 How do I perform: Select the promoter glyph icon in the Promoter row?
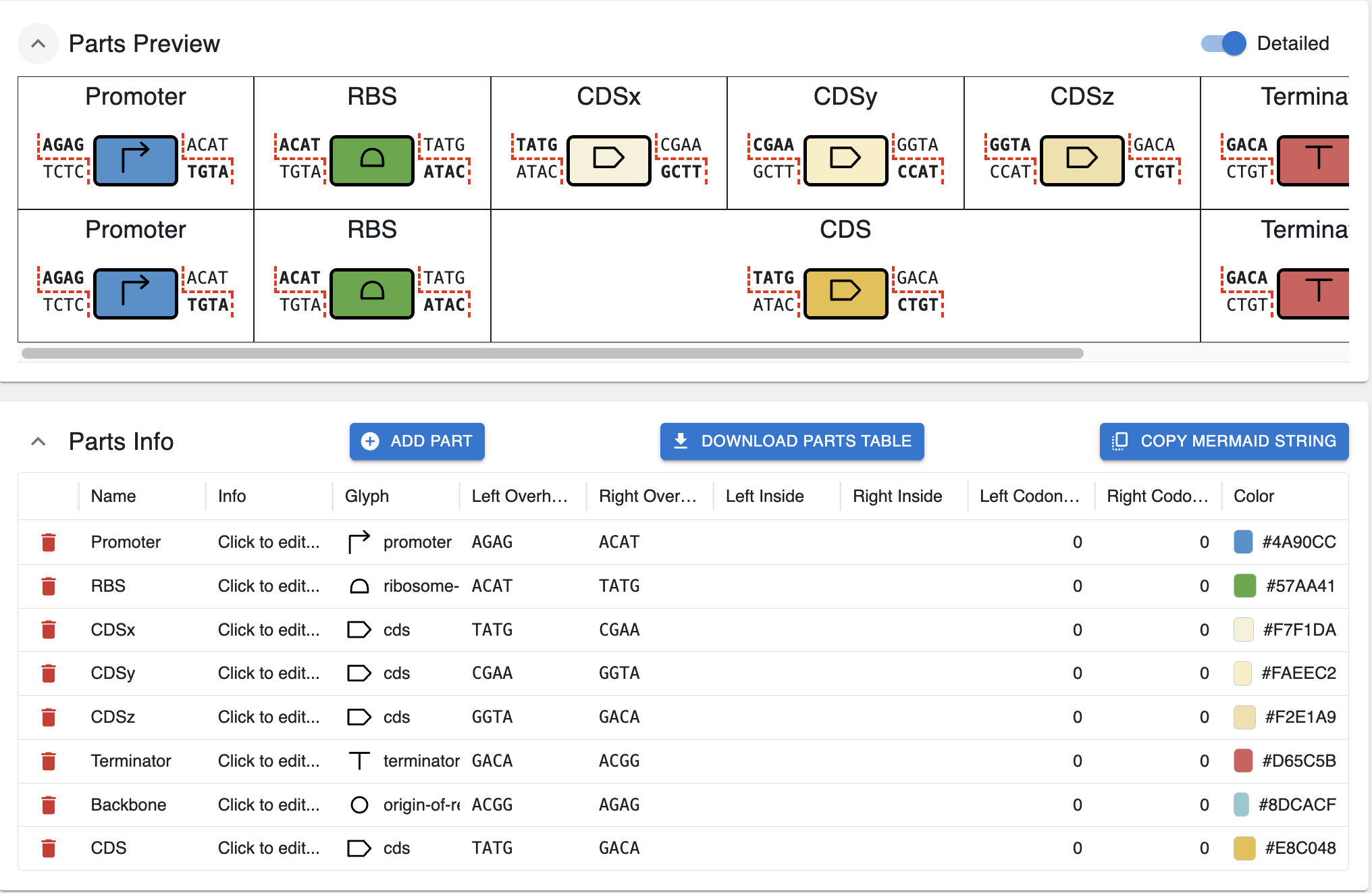click(x=358, y=542)
